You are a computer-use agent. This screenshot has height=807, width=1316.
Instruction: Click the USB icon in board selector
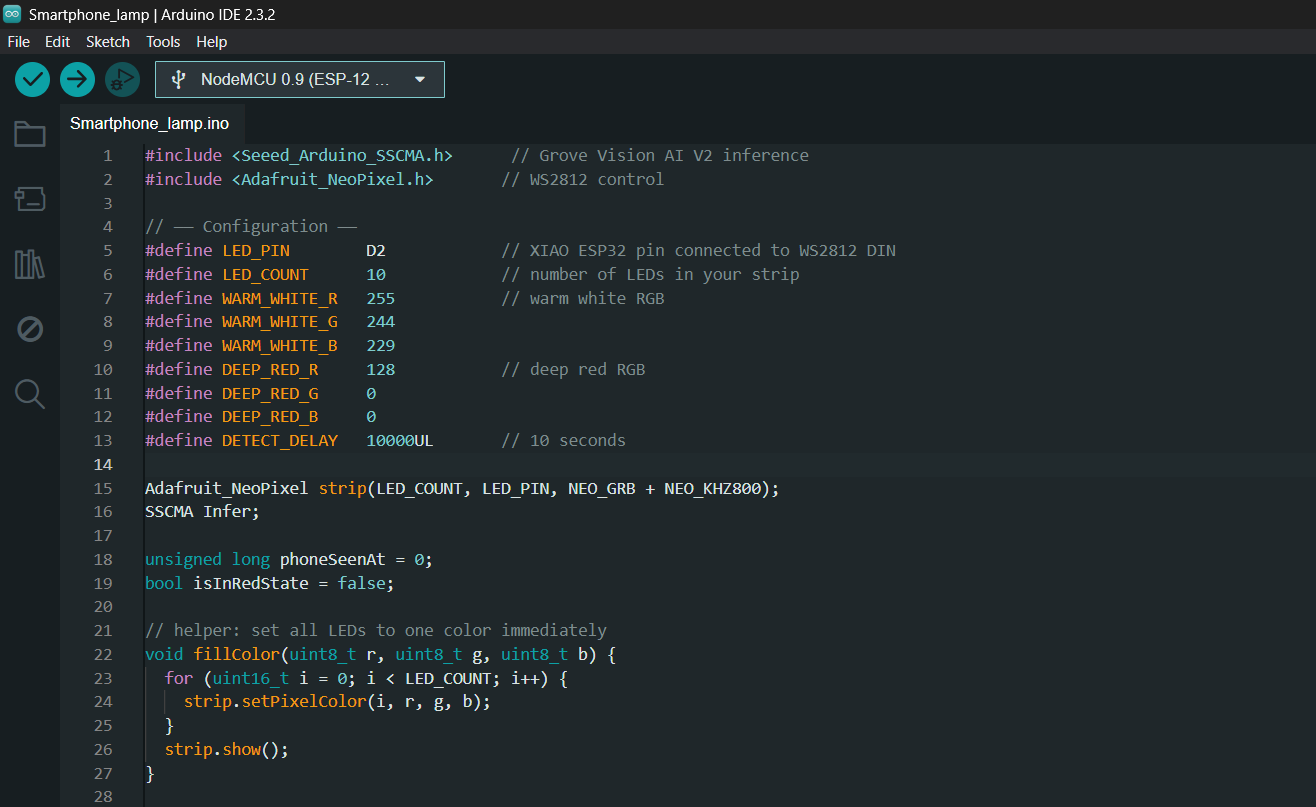[179, 80]
